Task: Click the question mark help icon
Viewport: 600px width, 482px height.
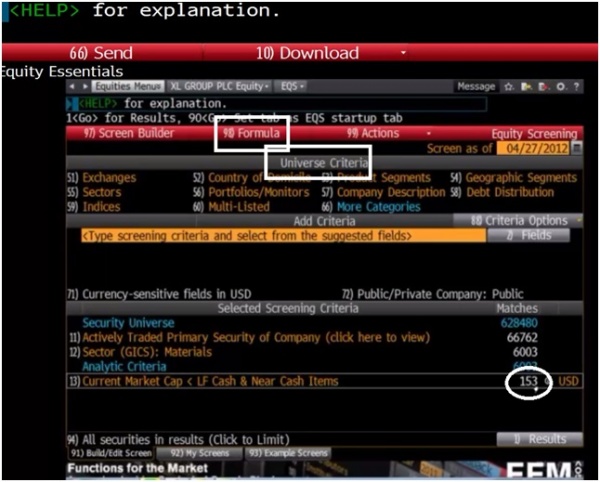Action: (x=576, y=87)
